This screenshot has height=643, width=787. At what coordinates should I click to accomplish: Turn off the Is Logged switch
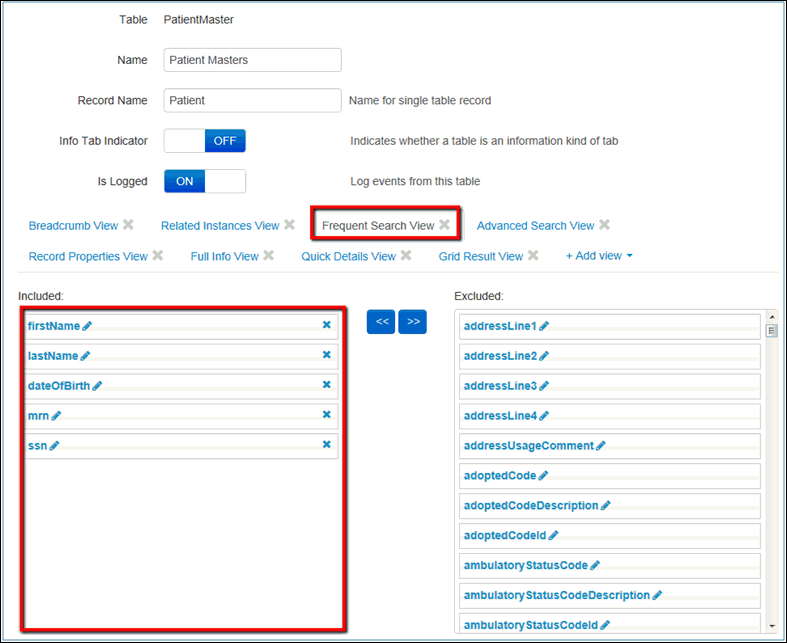click(205, 181)
